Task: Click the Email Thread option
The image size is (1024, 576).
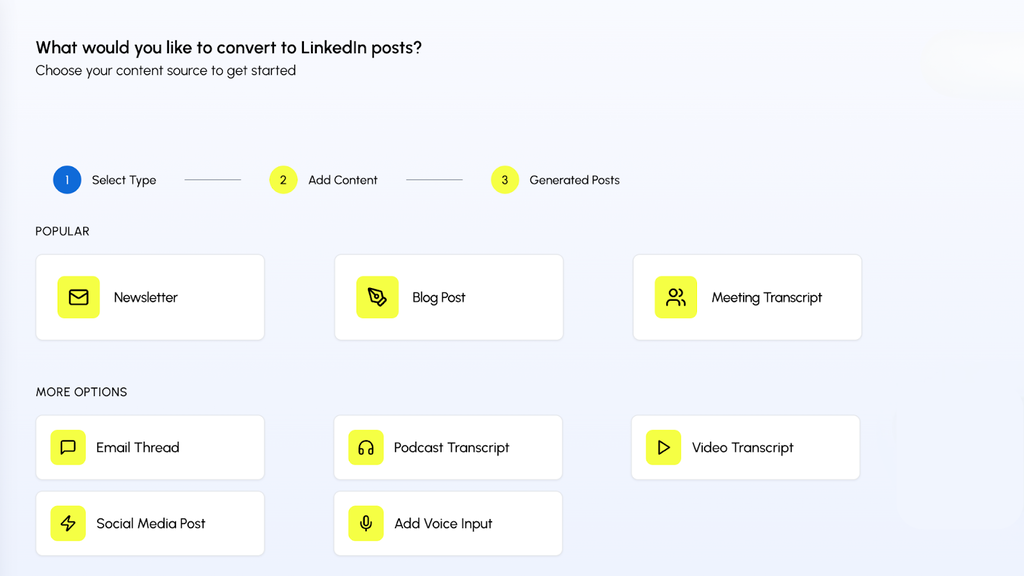Action: point(149,447)
